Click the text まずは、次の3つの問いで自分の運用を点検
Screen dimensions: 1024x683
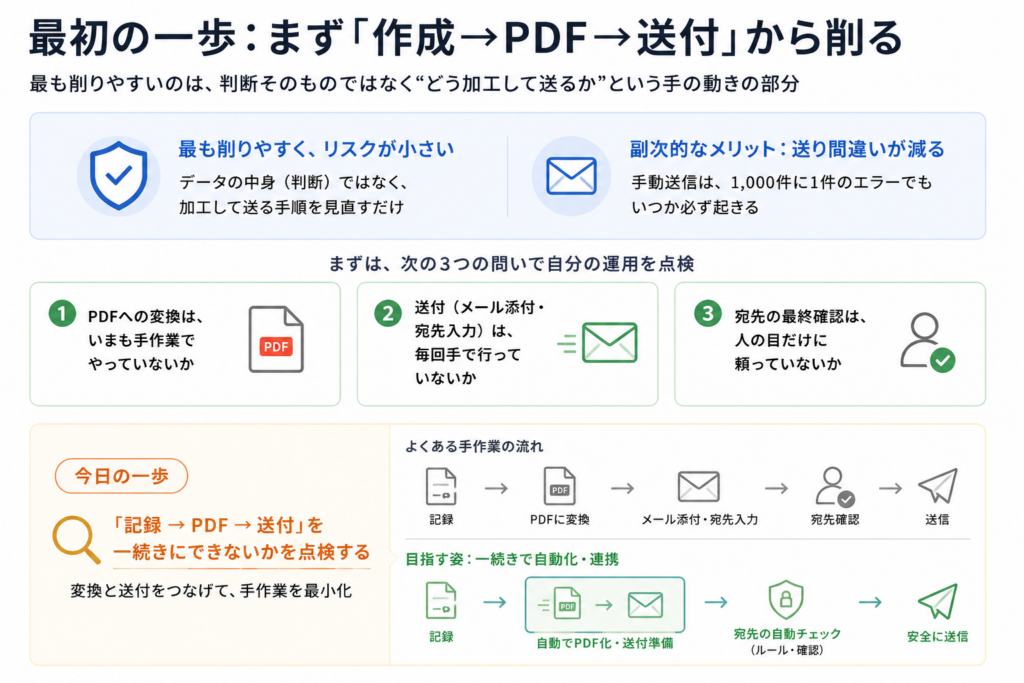click(x=511, y=264)
